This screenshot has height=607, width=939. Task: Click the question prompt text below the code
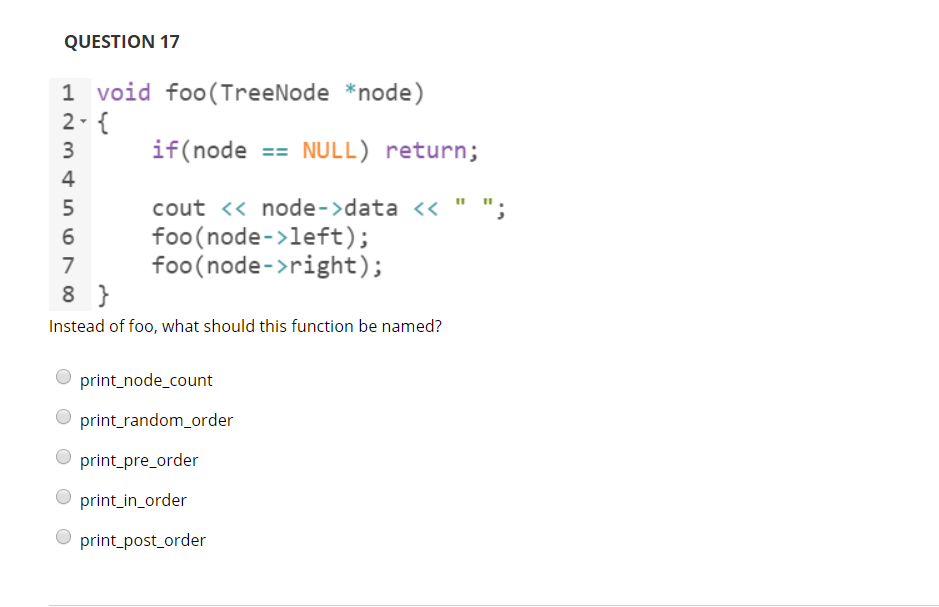point(245,326)
